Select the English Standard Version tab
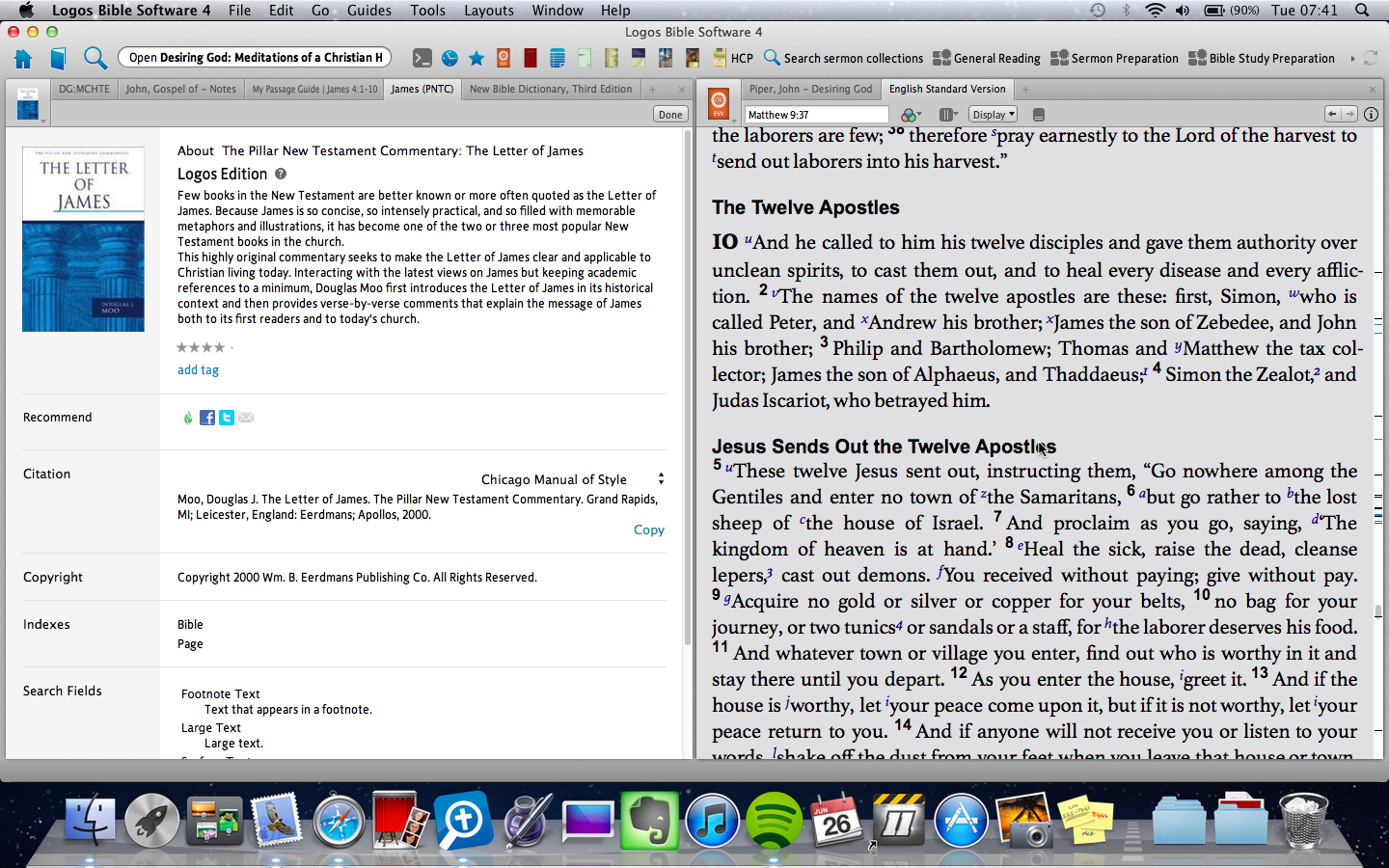 947,89
